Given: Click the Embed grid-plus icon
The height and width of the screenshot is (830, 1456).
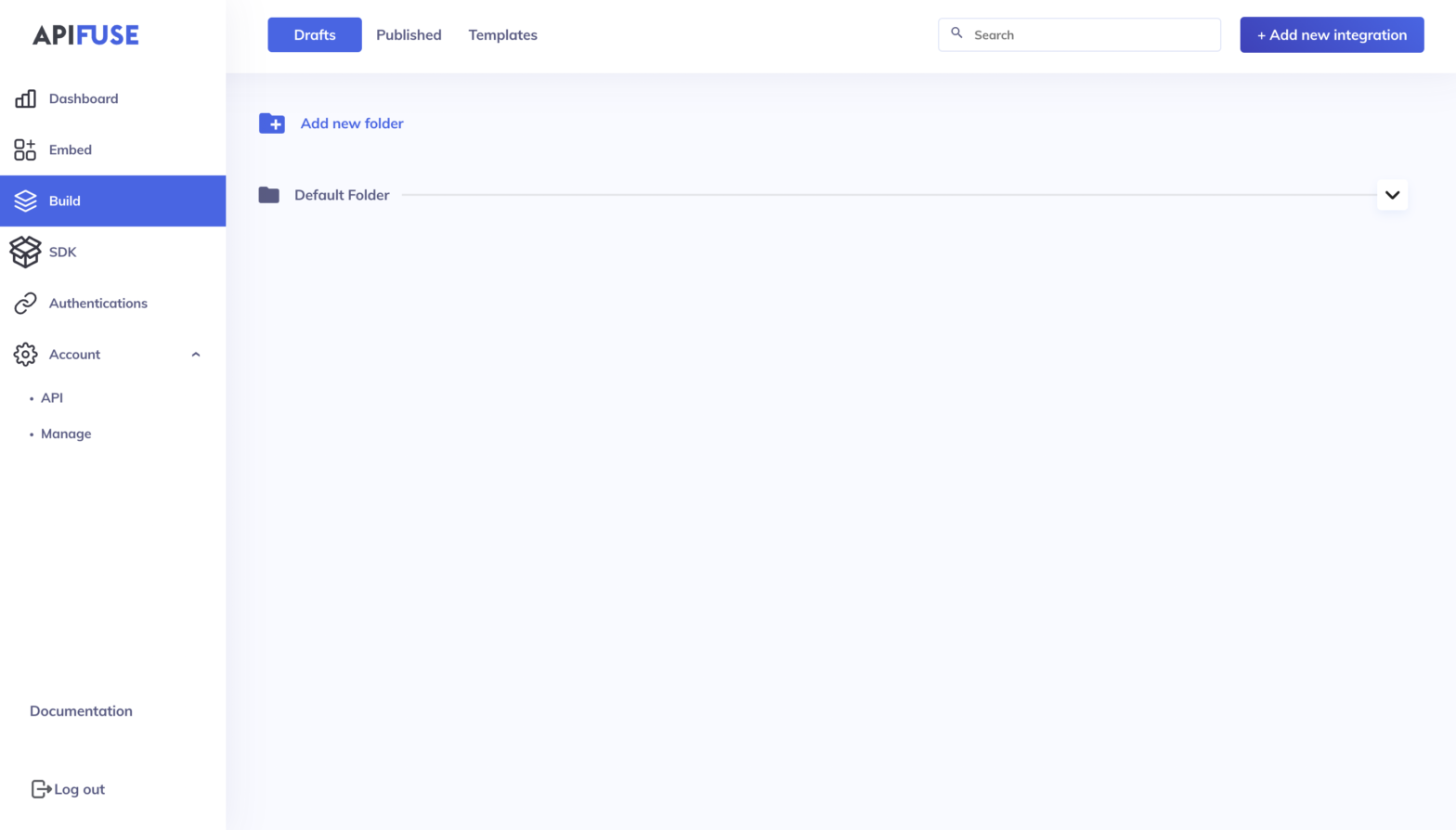Looking at the screenshot, I should tap(25, 149).
